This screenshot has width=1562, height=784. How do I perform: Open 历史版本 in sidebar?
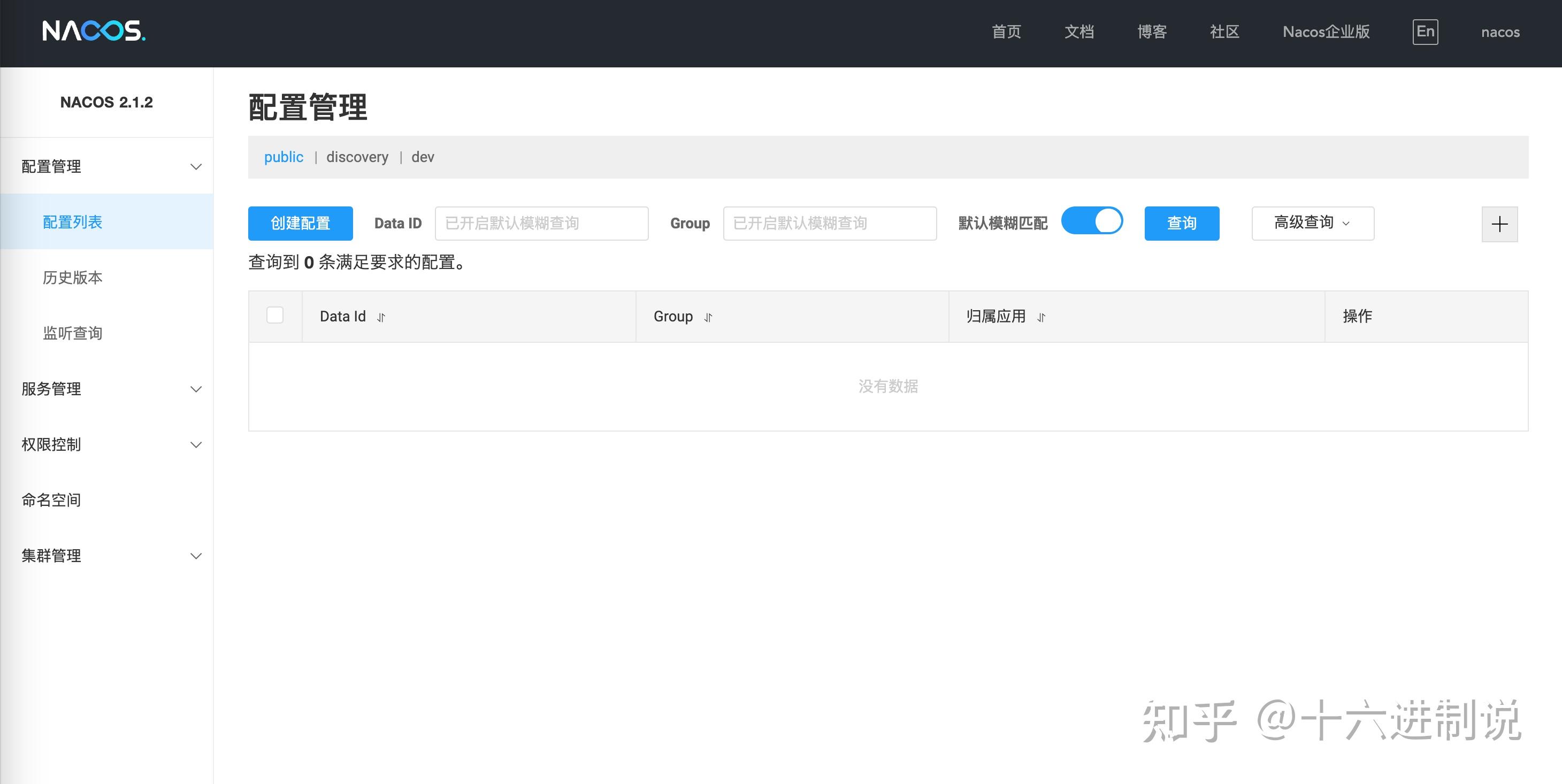(x=72, y=278)
